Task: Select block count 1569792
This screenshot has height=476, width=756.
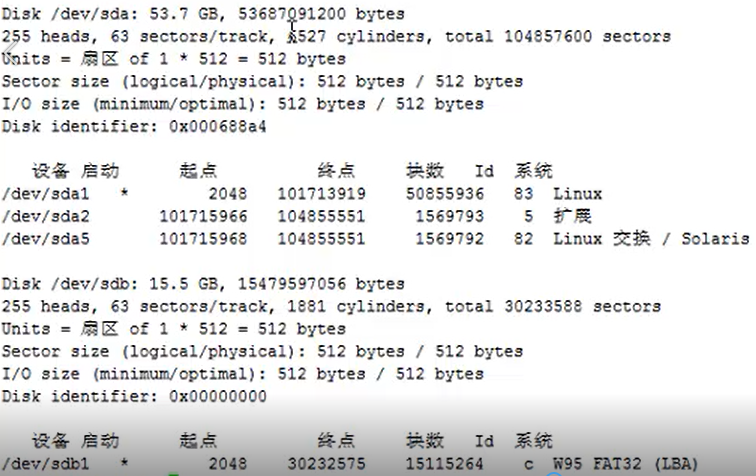Action: (449, 239)
